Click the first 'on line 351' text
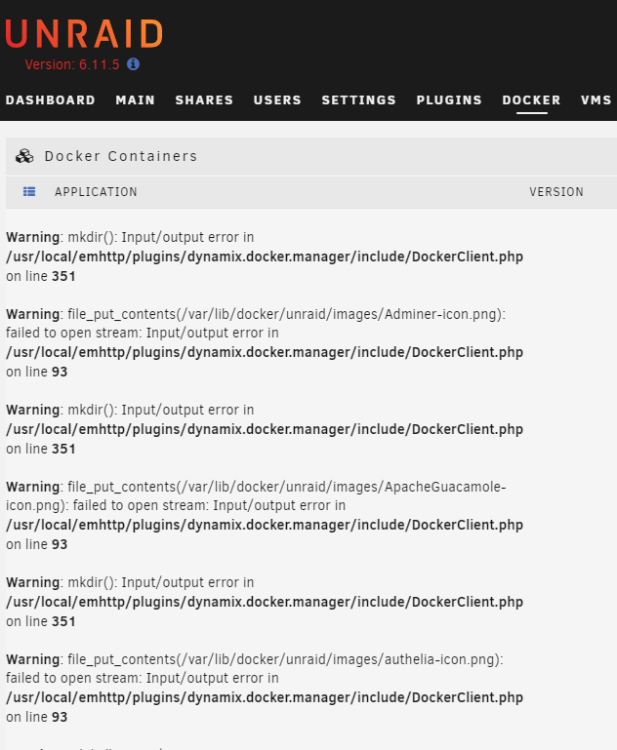This screenshot has height=750, width=617. point(41,276)
